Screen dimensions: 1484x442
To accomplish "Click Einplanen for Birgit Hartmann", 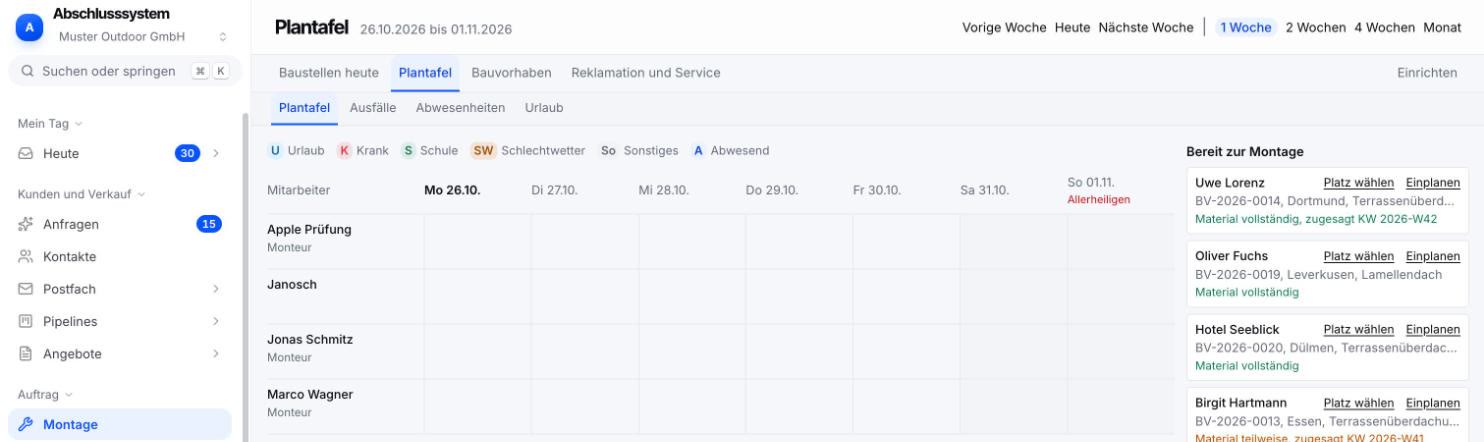I will point(1433,403).
